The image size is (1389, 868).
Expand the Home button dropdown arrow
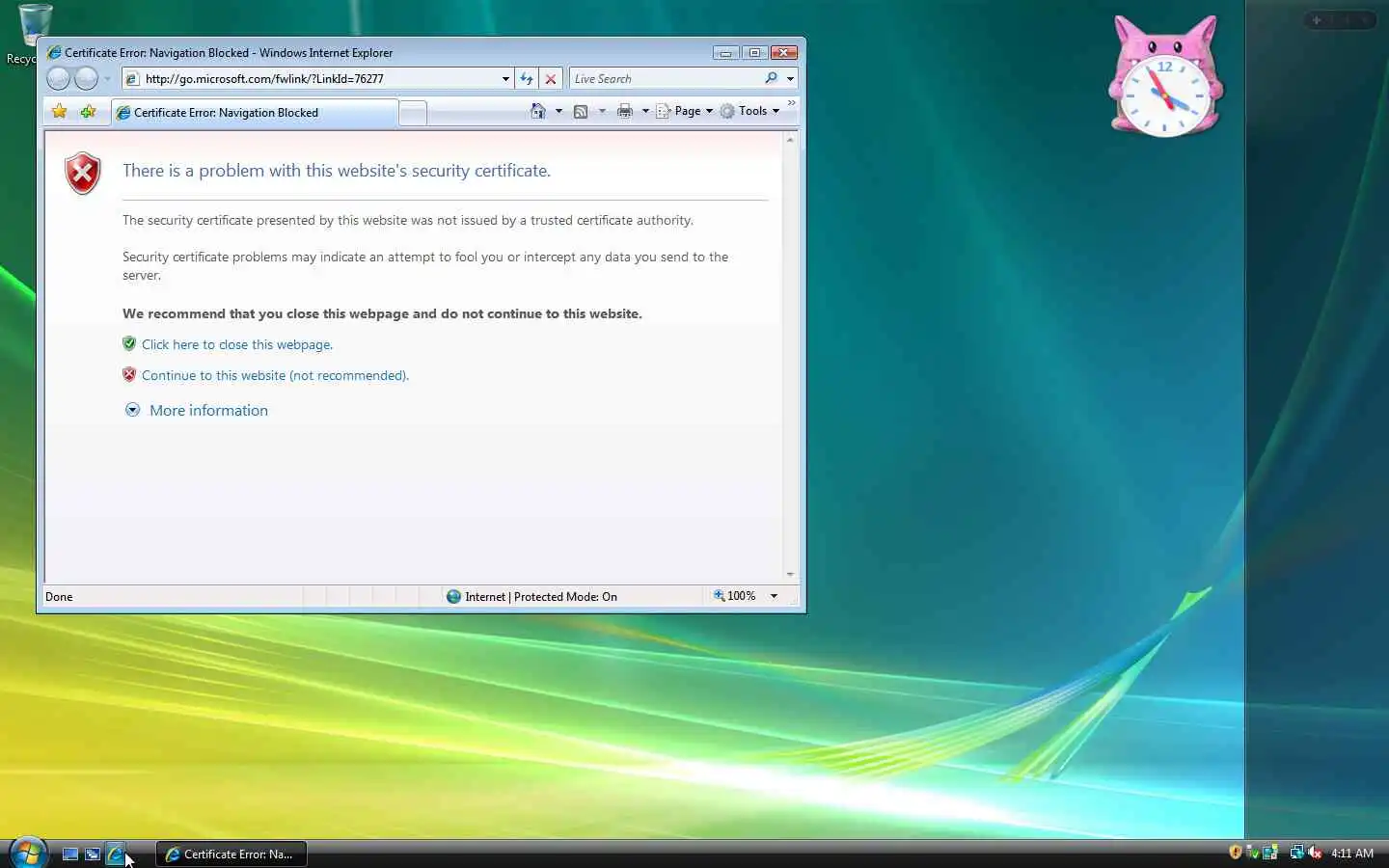pos(558,111)
